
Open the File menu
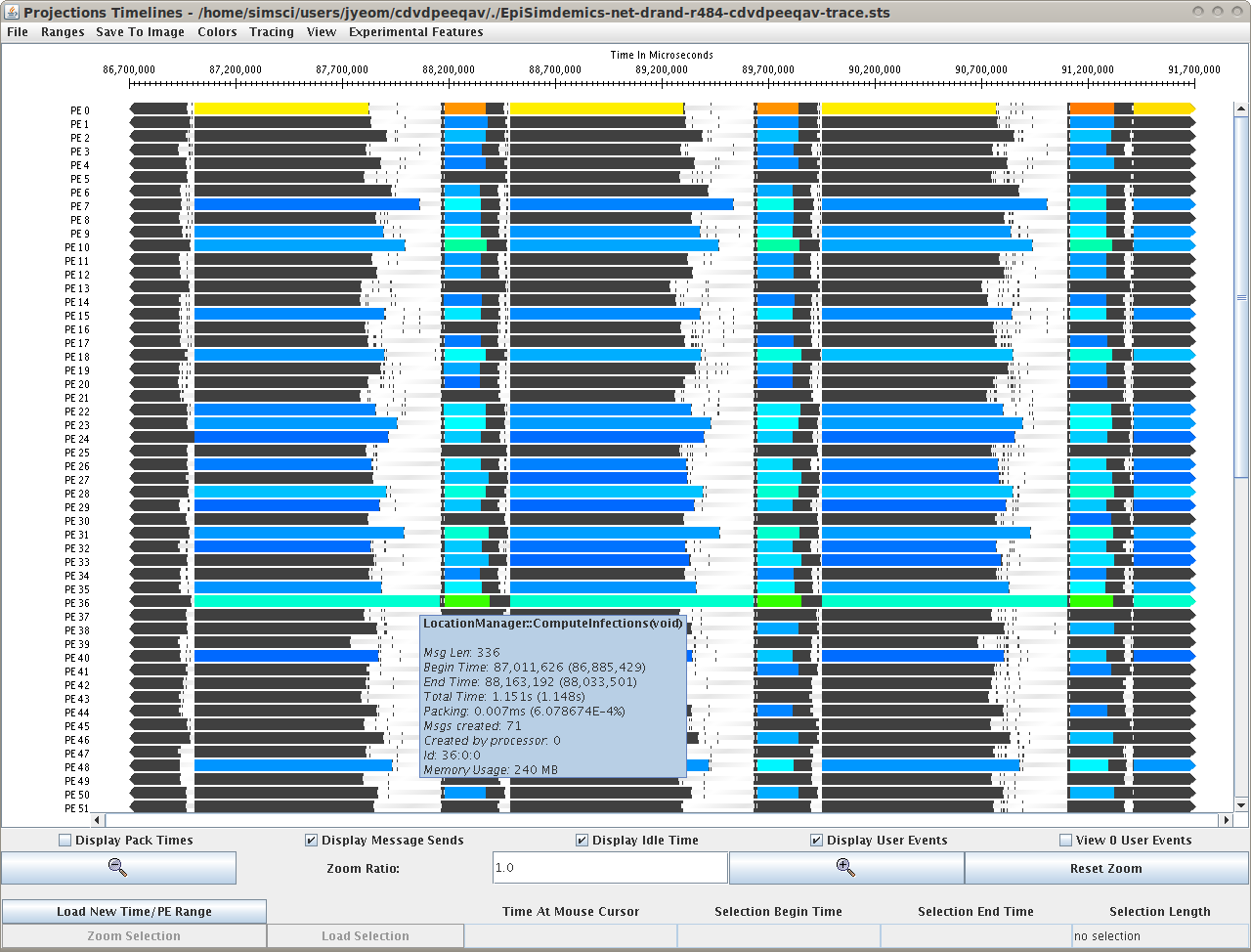pos(18,32)
